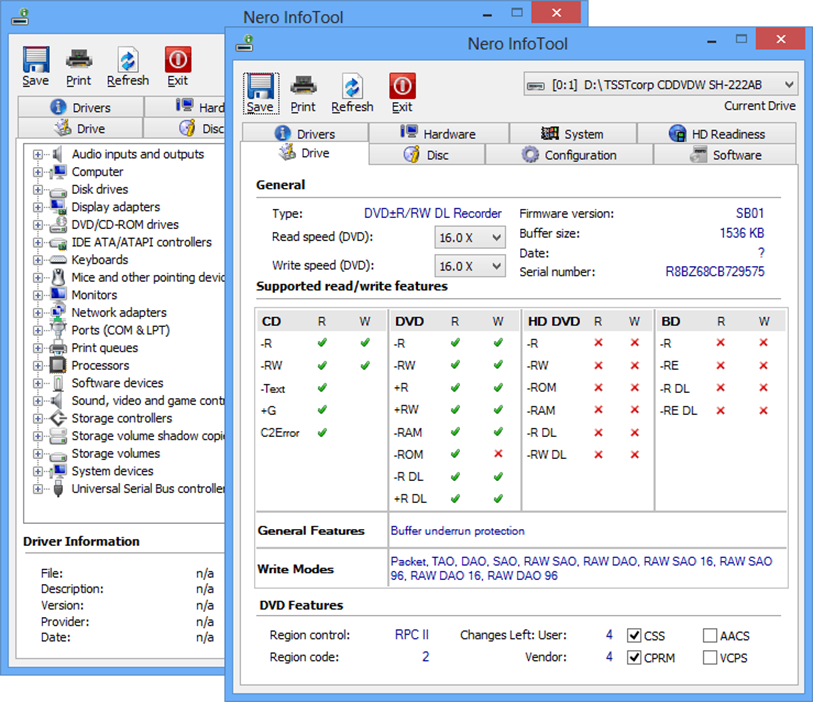Switch to the Drivers tab in front window
813x702 pixels.
pos(305,134)
